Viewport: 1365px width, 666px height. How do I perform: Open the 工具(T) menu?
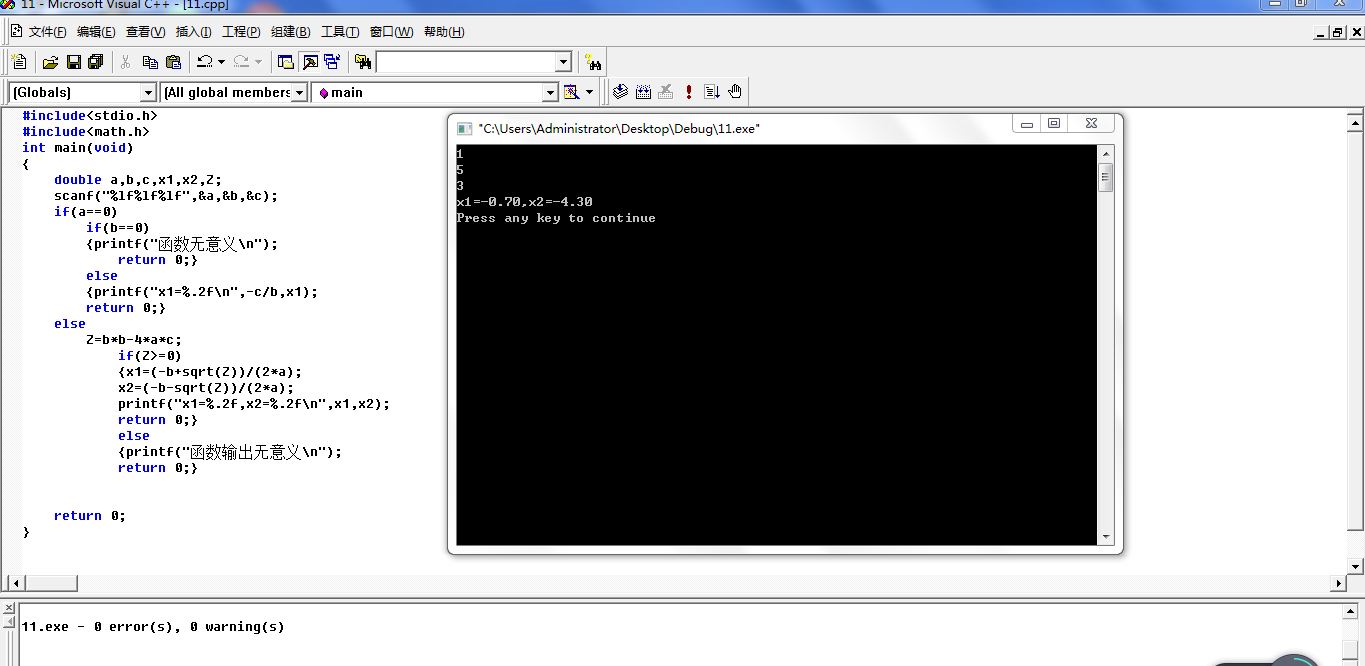click(340, 32)
